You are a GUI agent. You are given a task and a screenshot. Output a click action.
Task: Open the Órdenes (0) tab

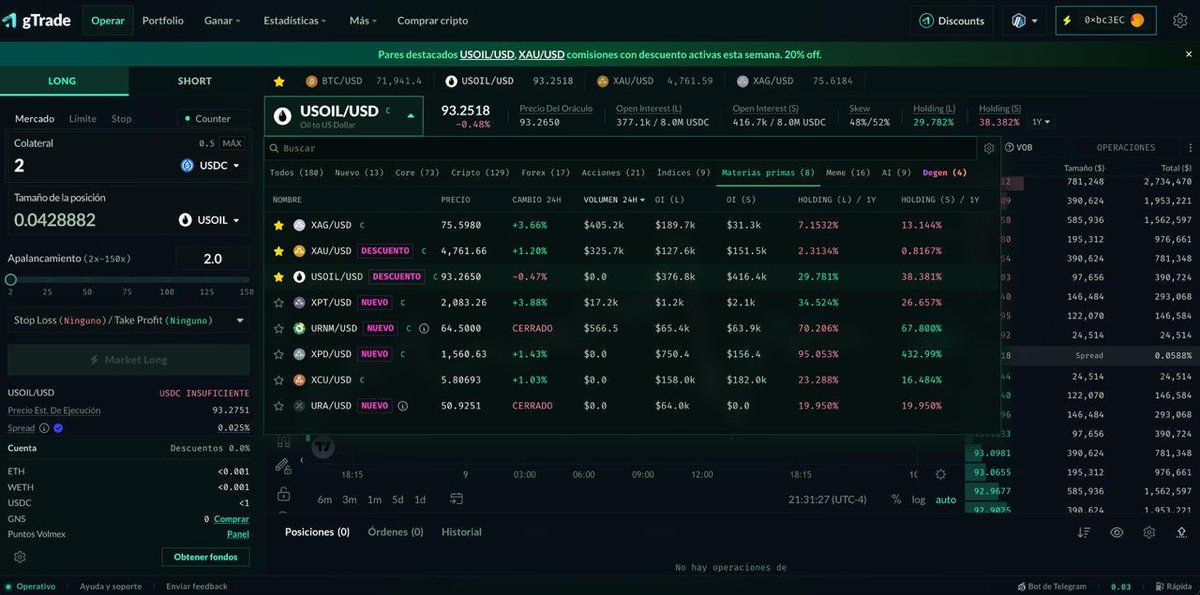point(395,532)
